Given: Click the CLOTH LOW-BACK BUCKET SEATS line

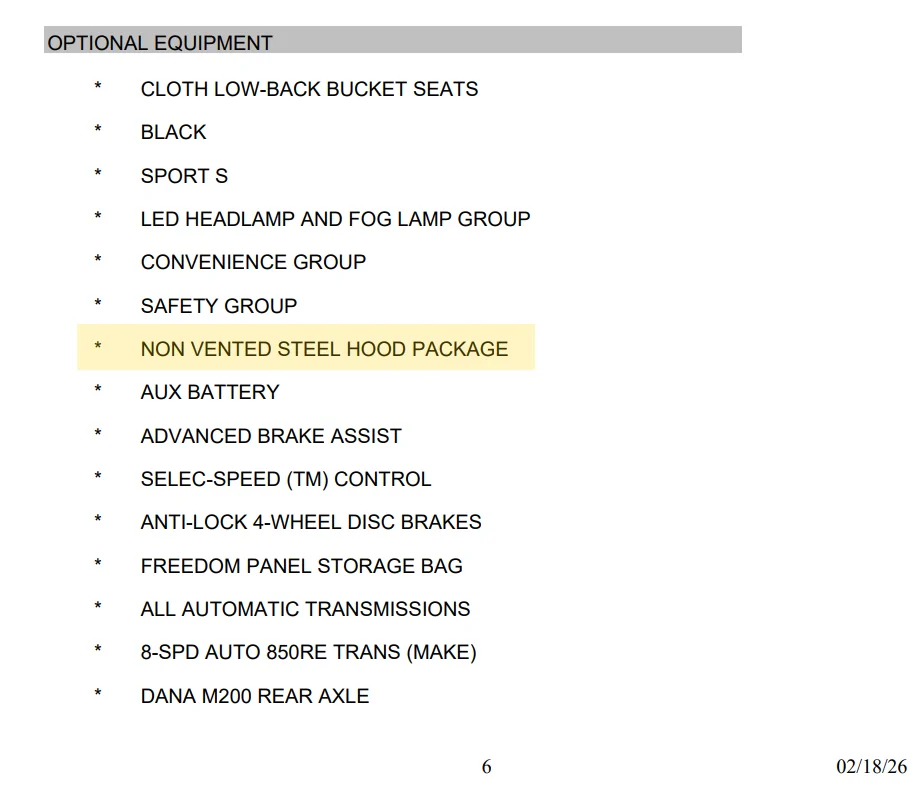Looking at the screenshot, I should (x=310, y=89).
